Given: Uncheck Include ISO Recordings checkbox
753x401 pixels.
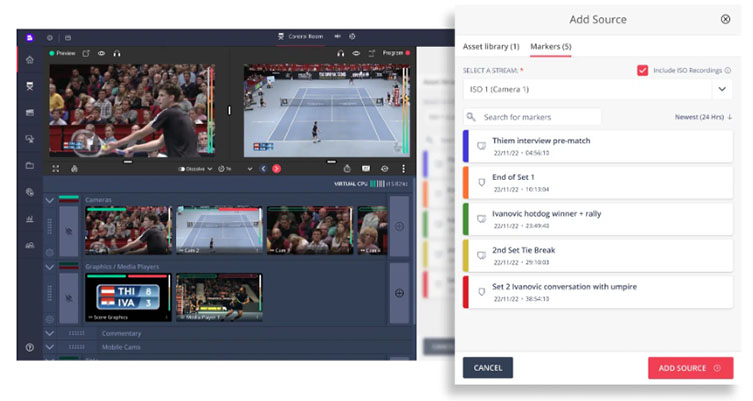Looking at the screenshot, I should click(642, 71).
